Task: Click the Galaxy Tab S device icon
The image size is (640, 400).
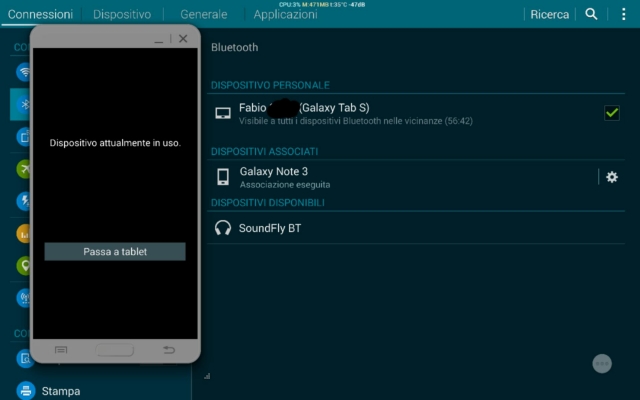Action: 223,113
